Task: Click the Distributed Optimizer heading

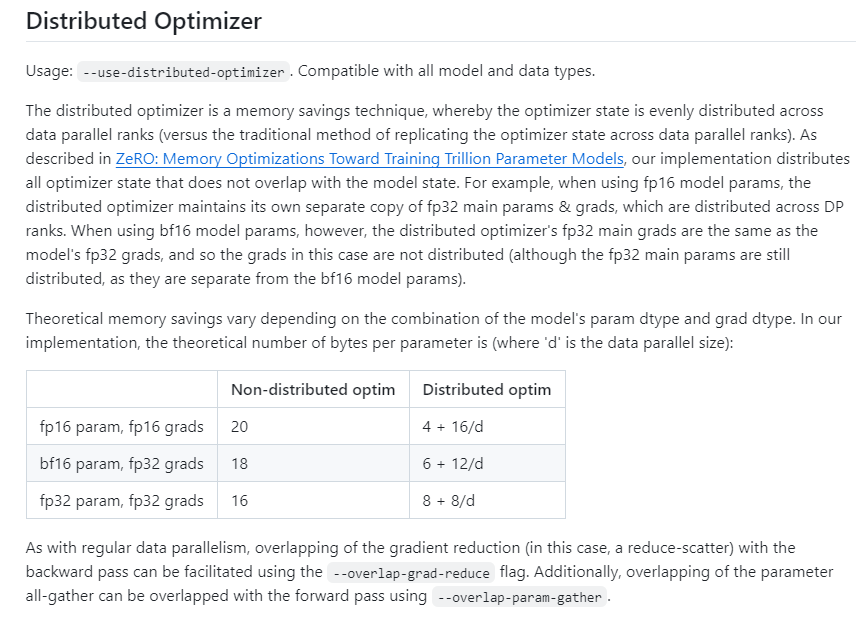Action: (x=144, y=21)
